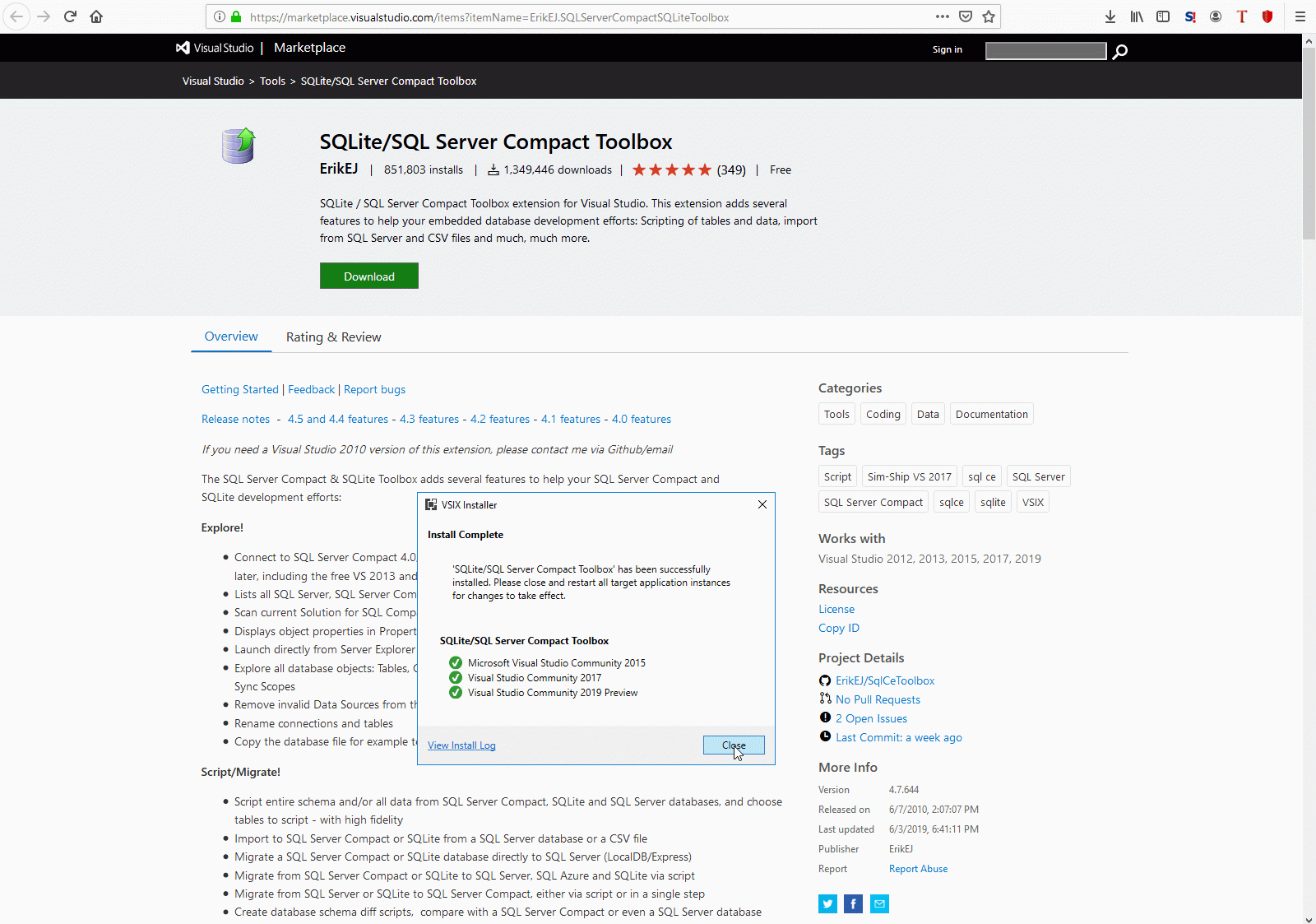Select the Tools category tag
This screenshot has width=1316, height=924.
[x=836, y=414]
